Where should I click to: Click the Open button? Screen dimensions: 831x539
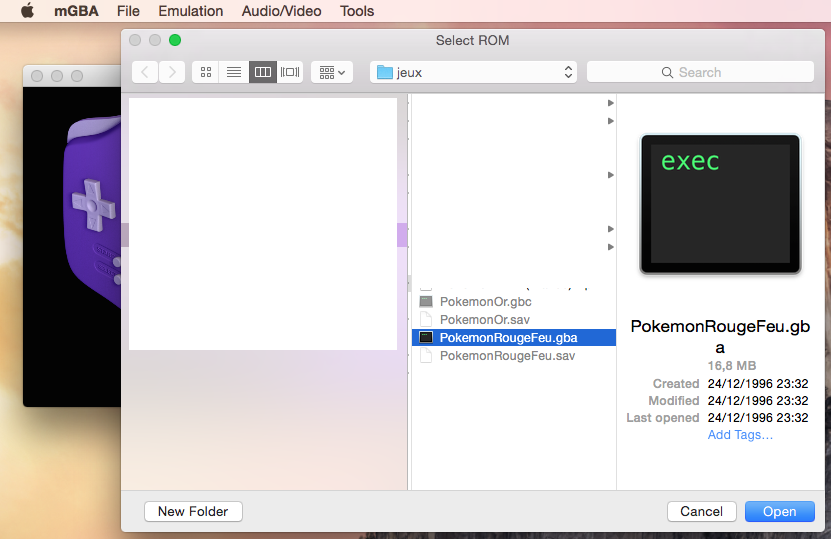click(780, 511)
